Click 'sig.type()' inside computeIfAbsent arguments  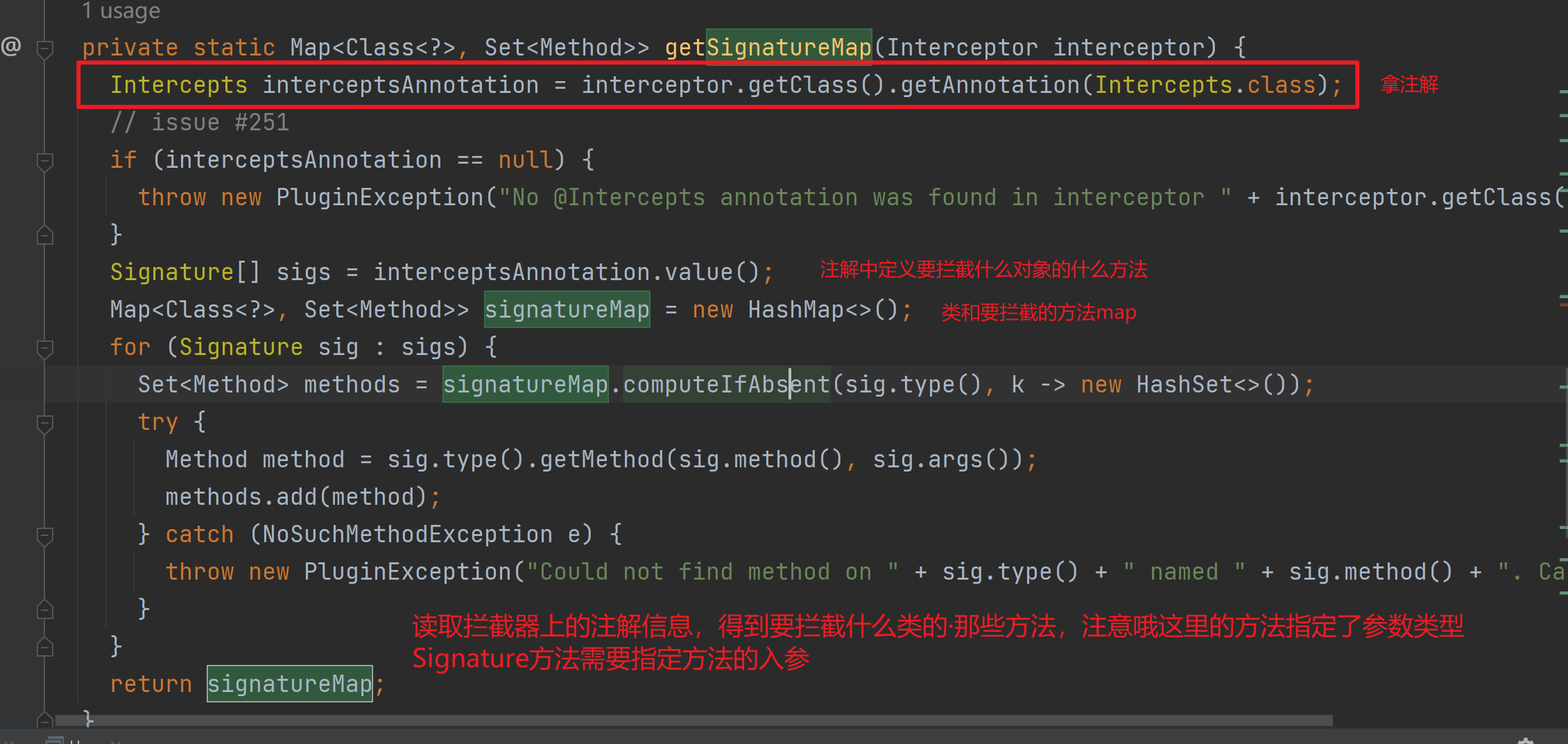coord(913,384)
